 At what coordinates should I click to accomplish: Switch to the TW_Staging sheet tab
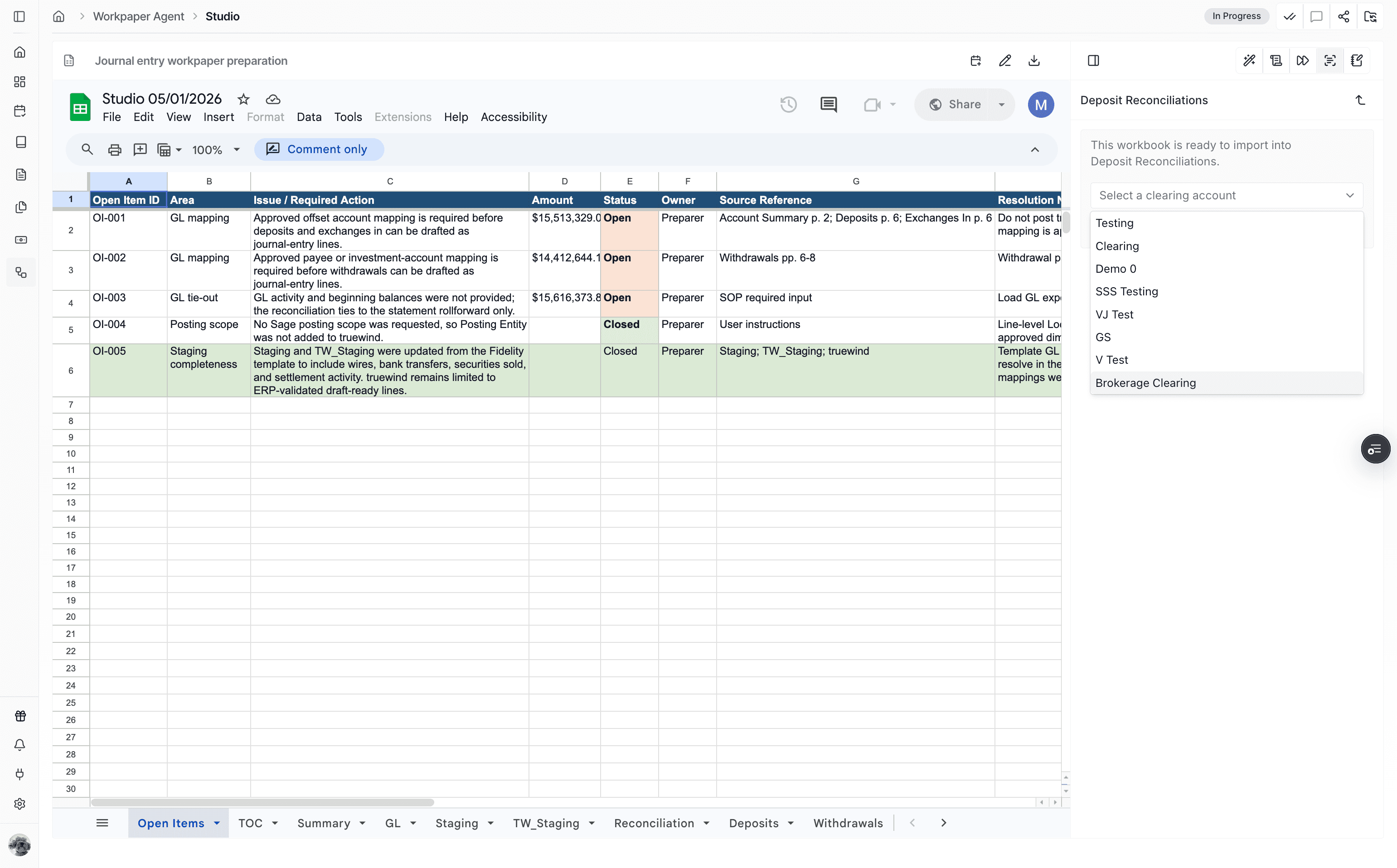click(x=546, y=823)
